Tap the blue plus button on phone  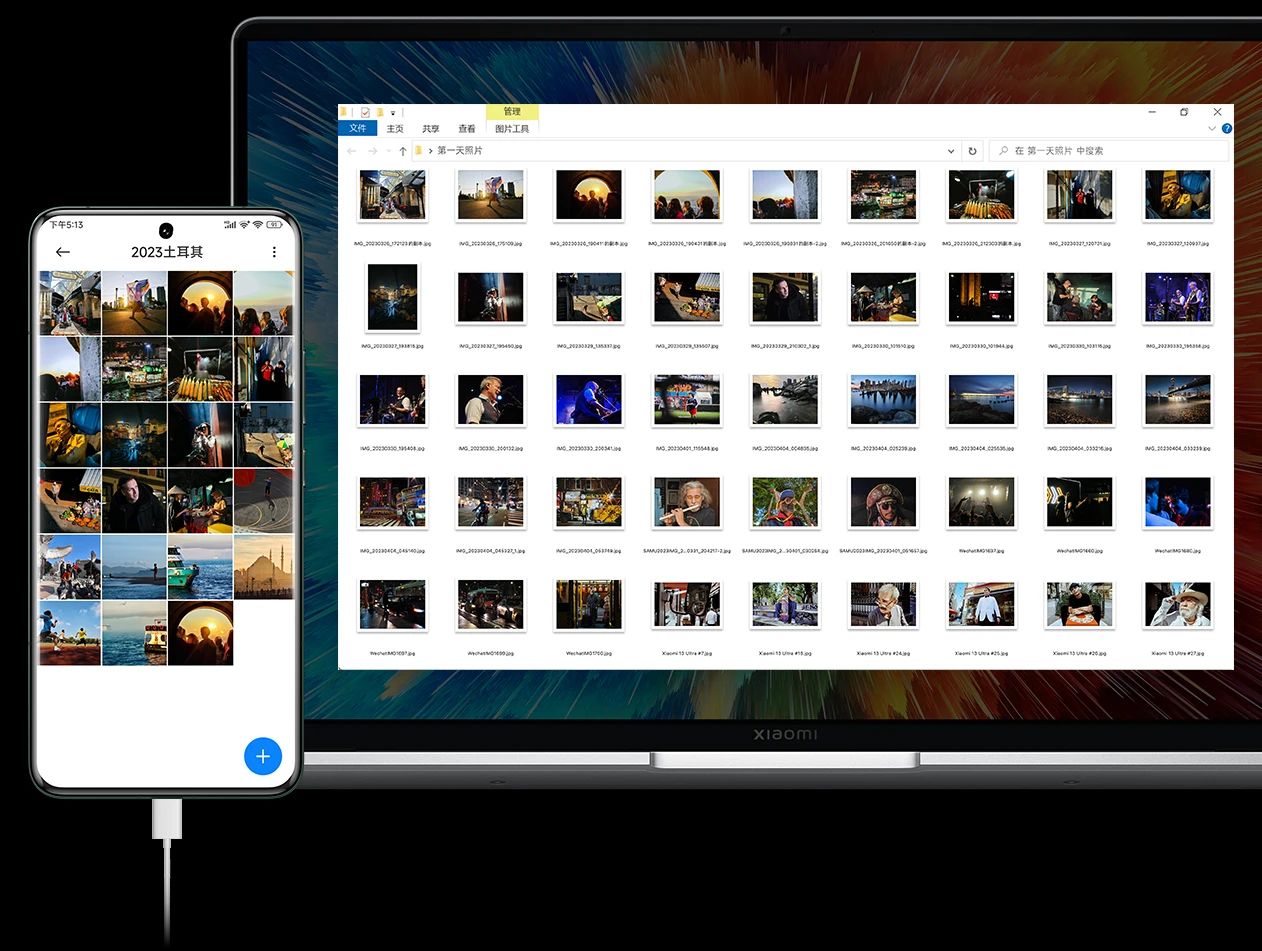pyautogui.click(x=263, y=756)
